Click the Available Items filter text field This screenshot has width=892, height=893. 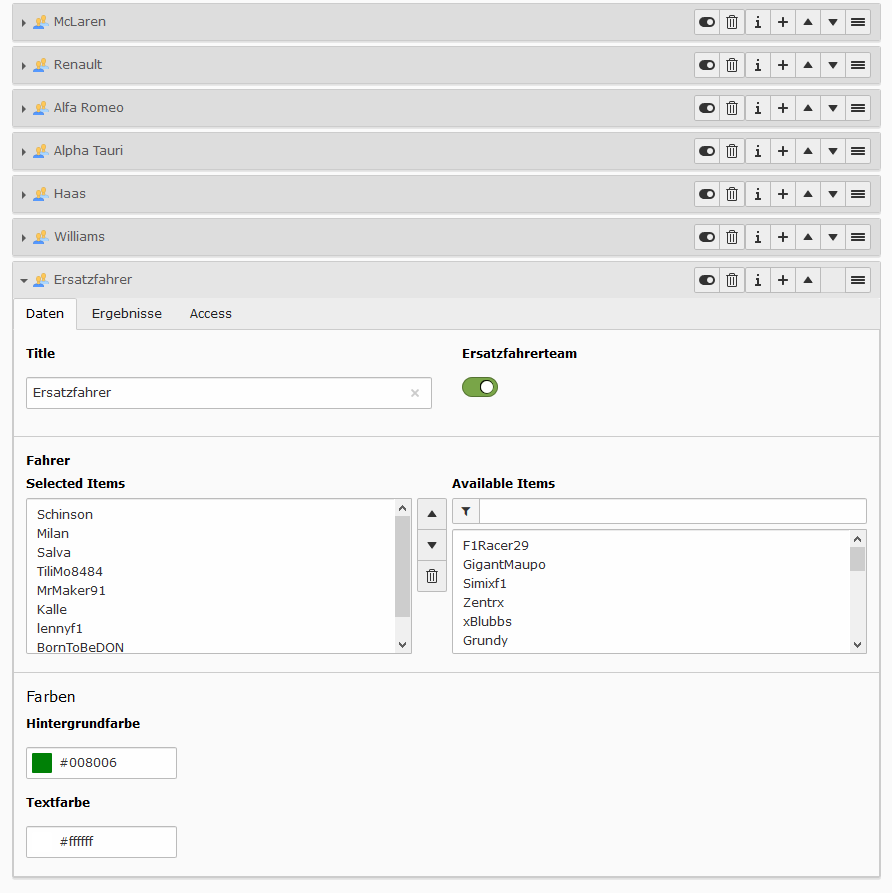672,511
